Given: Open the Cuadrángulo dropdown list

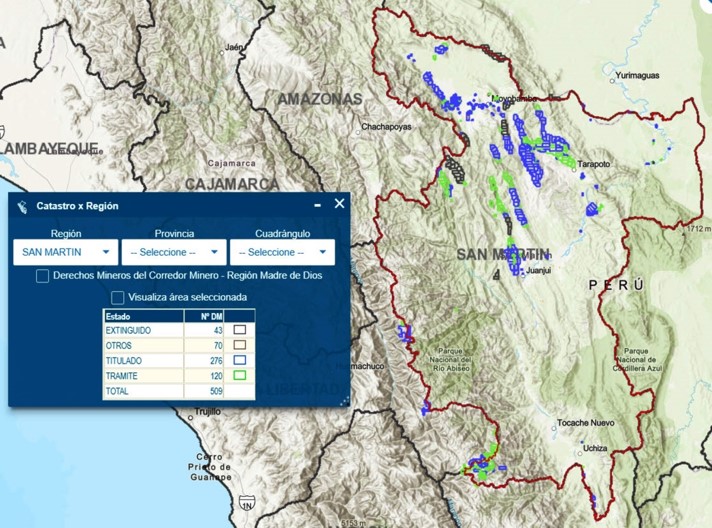Looking at the screenshot, I should 282,252.
